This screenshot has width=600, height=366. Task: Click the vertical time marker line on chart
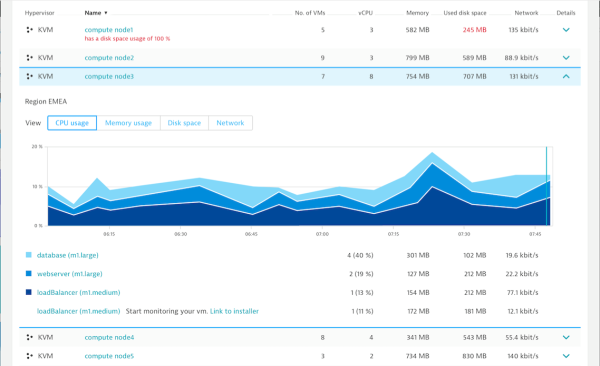(546, 186)
